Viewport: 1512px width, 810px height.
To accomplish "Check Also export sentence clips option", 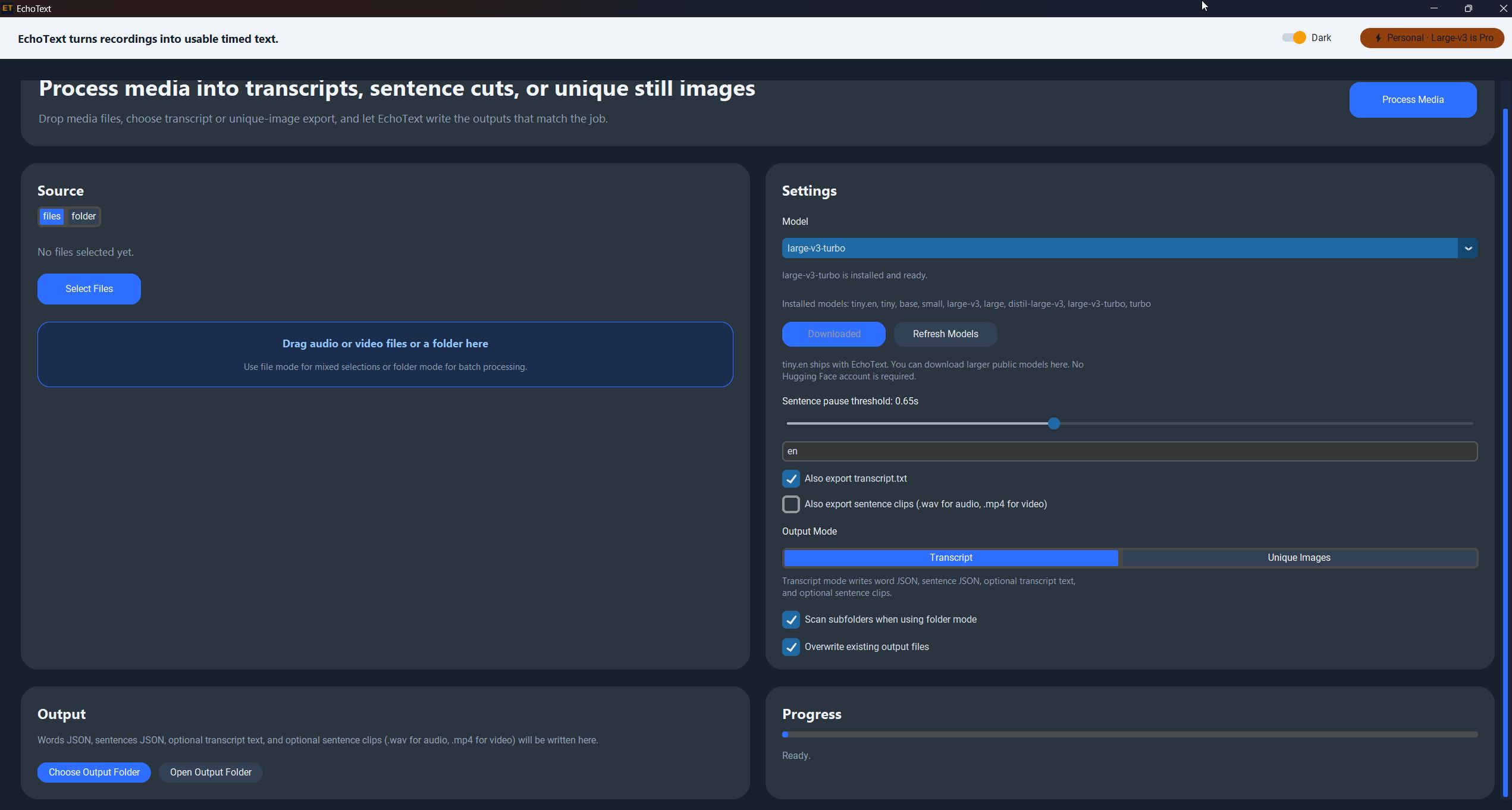I will [790, 504].
